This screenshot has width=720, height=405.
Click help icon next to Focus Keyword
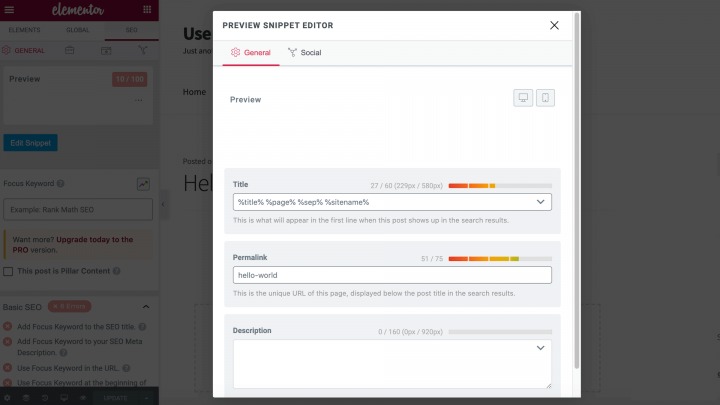[x=61, y=184]
